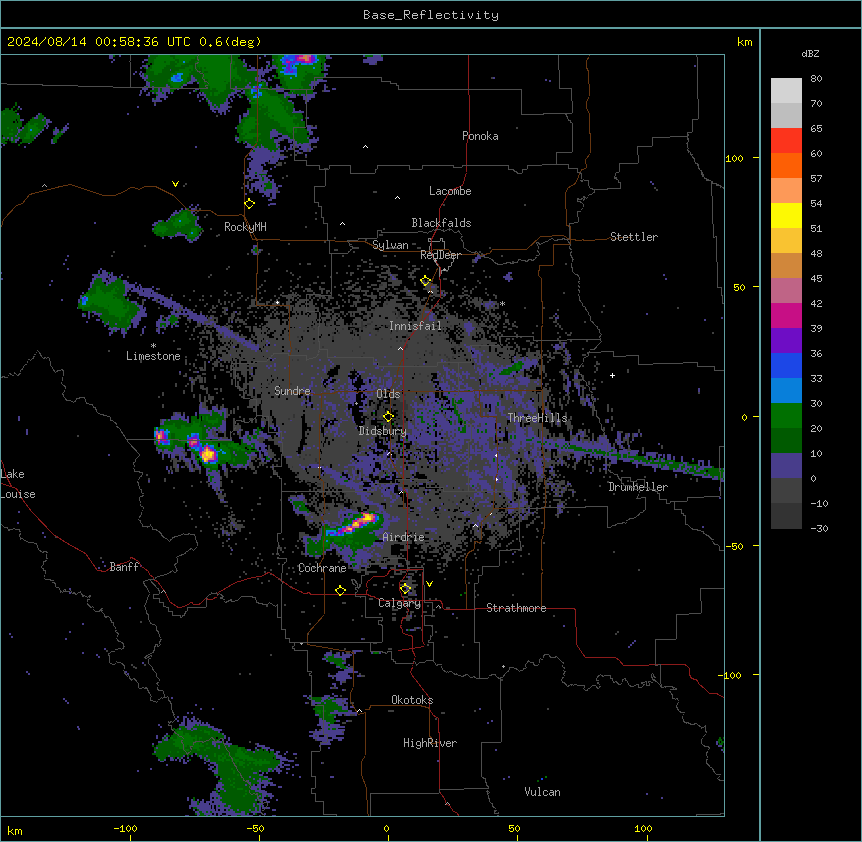862x842 pixels.
Task: Select the yellow 54 dBZ legend swatch
Action: point(786,215)
